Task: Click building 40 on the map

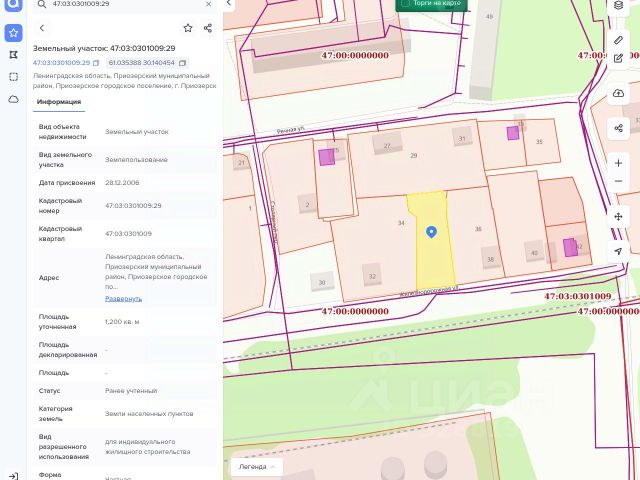Action: pos(534,252)
